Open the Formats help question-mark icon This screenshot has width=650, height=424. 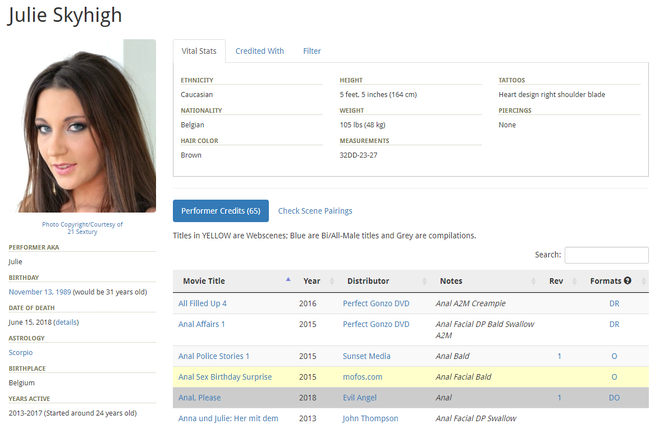coord(627,281)
